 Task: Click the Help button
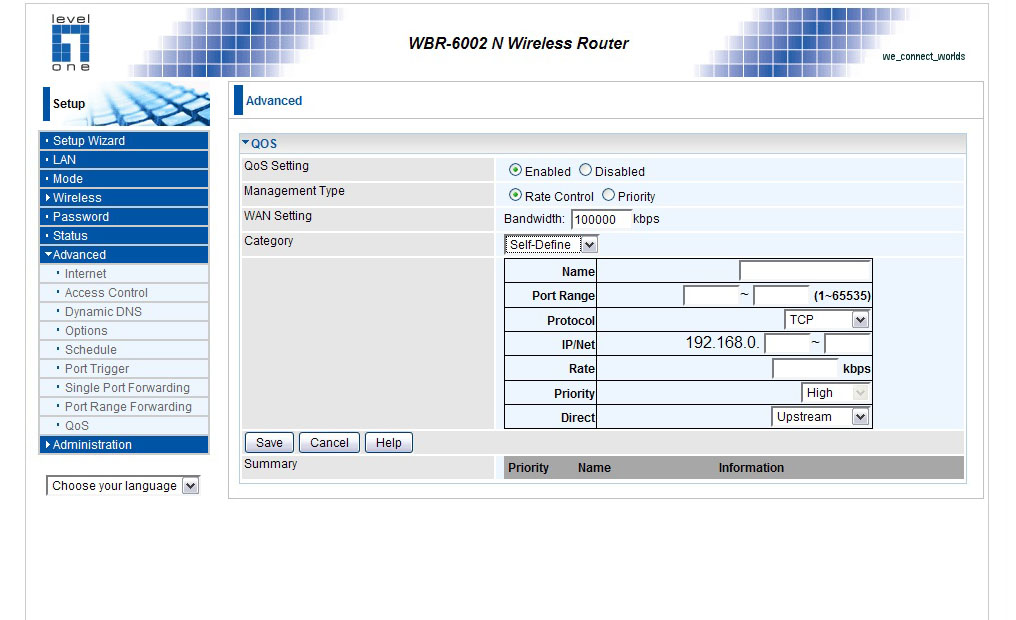tap(389, 442)
